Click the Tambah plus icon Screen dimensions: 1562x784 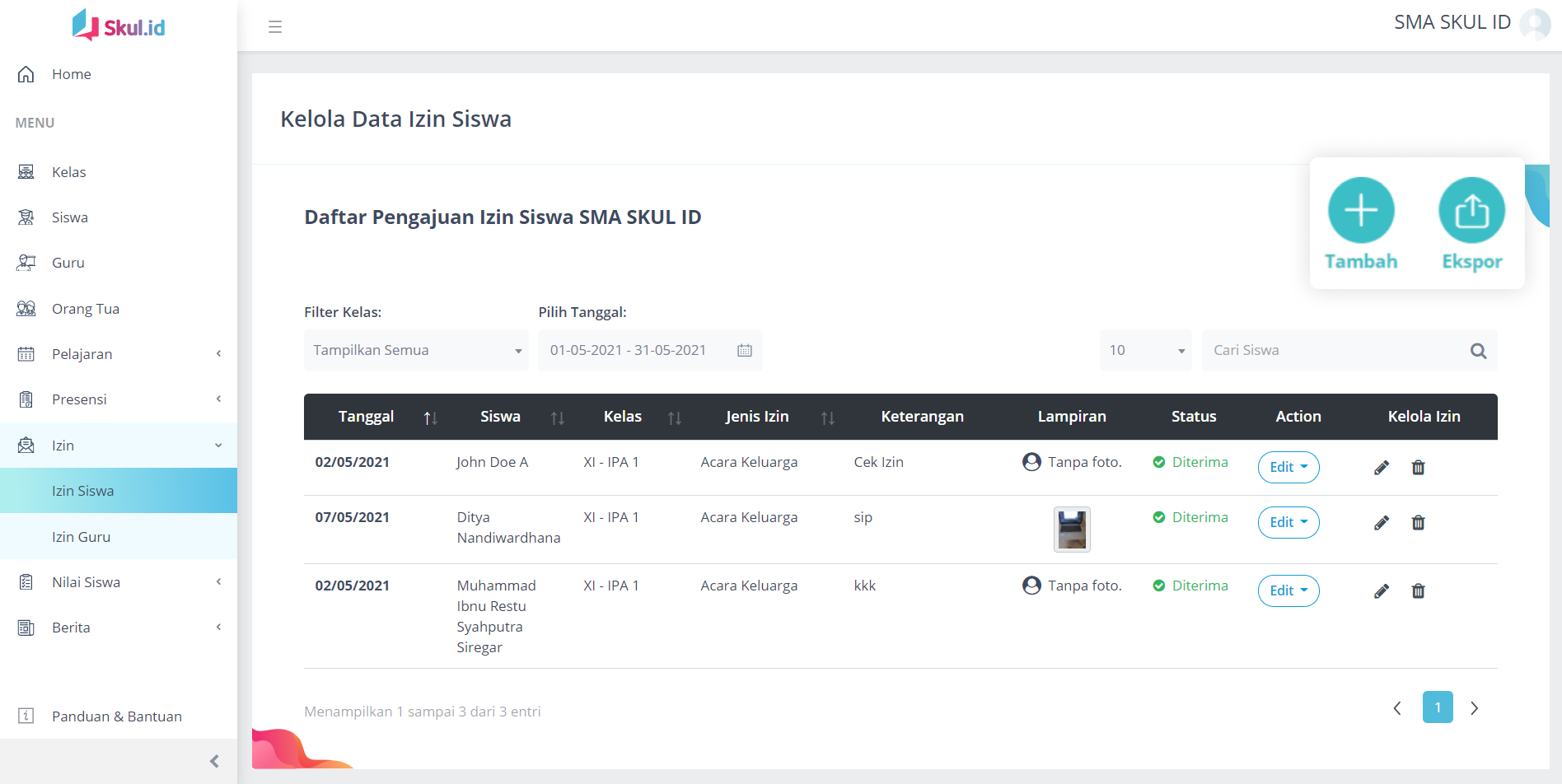click(x=1360, y=211)
